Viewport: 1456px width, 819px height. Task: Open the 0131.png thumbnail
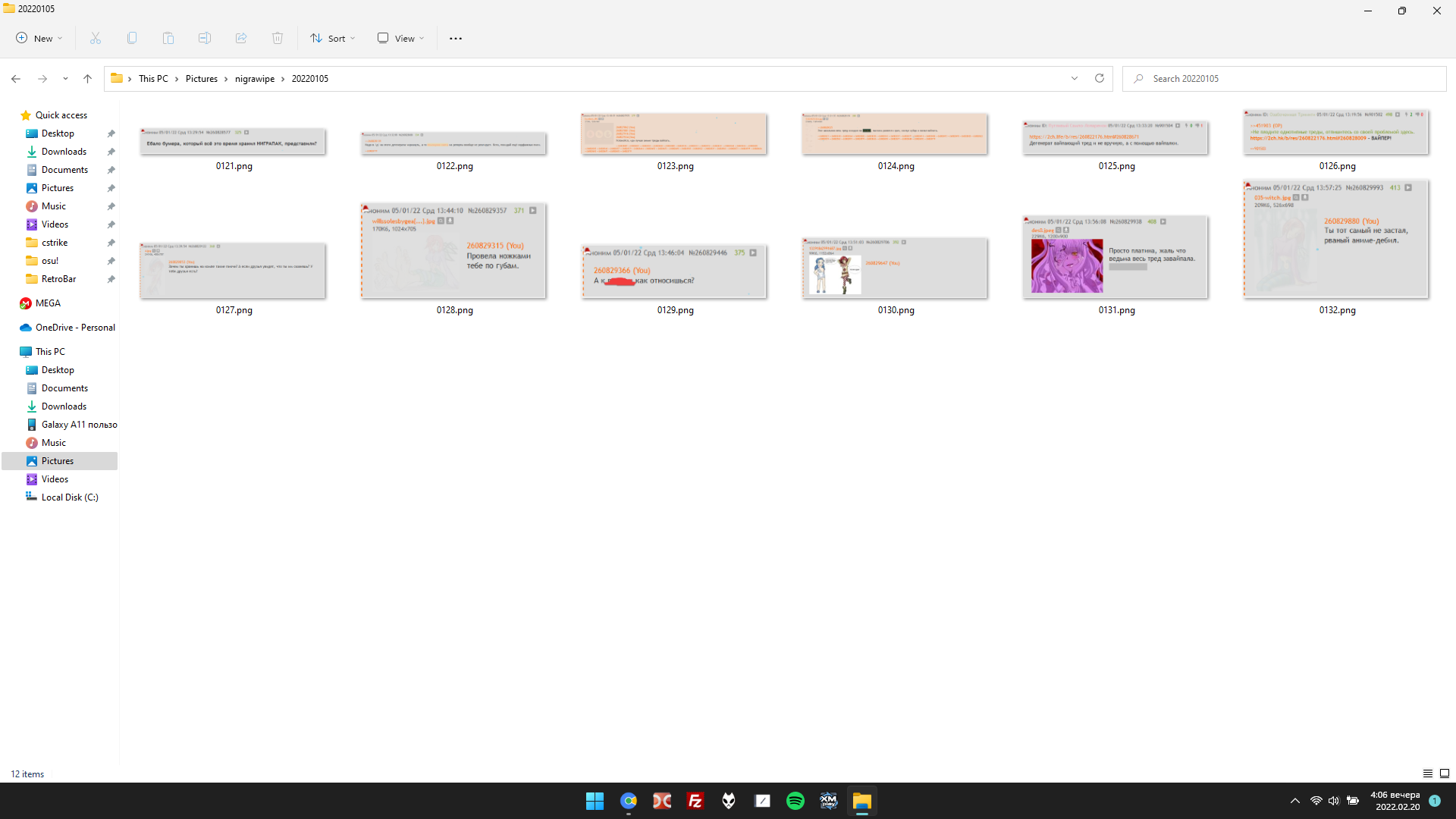[1116, 257]
